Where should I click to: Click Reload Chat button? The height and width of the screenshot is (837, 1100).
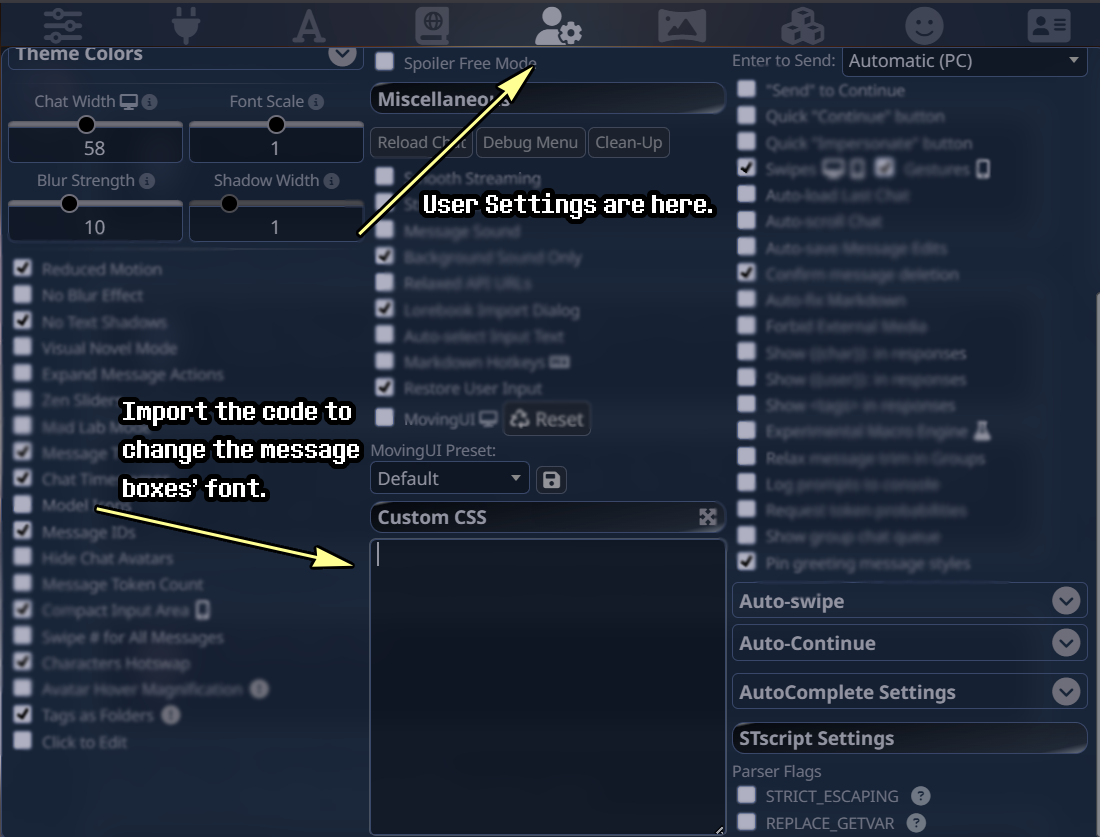(422, 142)
